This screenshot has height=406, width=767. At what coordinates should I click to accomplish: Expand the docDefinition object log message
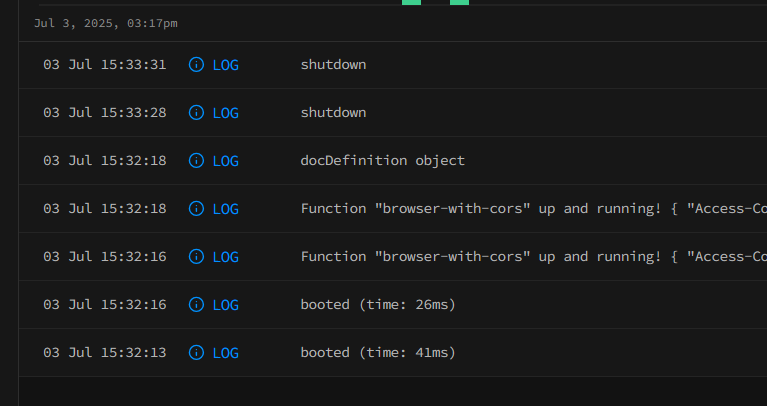tap(382, 161)
